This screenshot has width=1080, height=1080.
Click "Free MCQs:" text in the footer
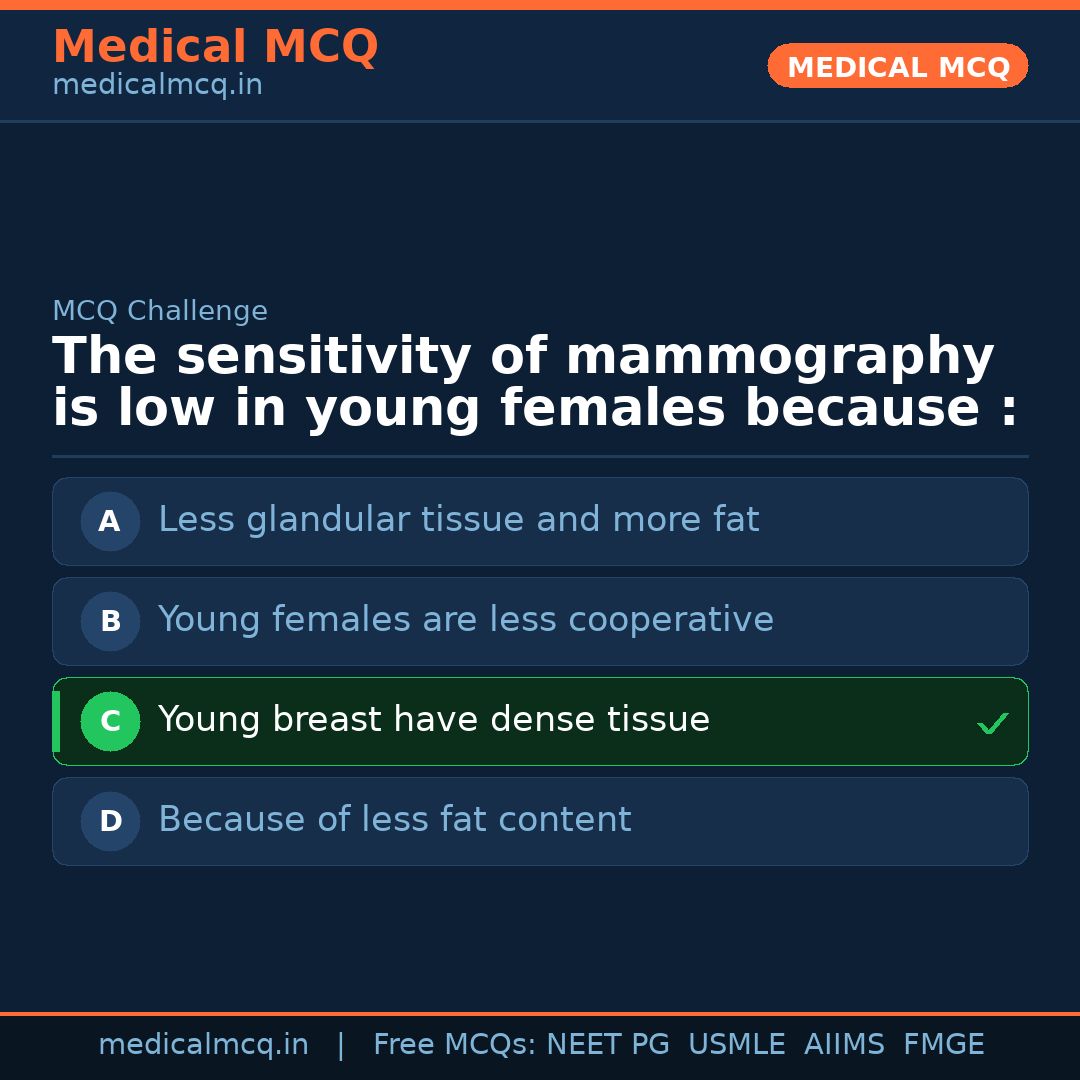coord(455,1045)
